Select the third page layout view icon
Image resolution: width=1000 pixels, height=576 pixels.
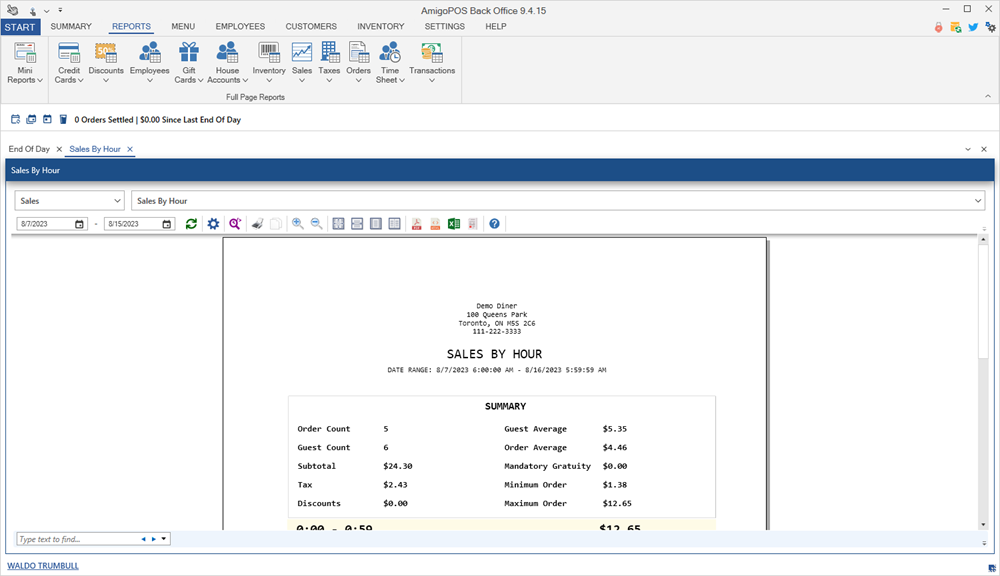pos(376,224)
